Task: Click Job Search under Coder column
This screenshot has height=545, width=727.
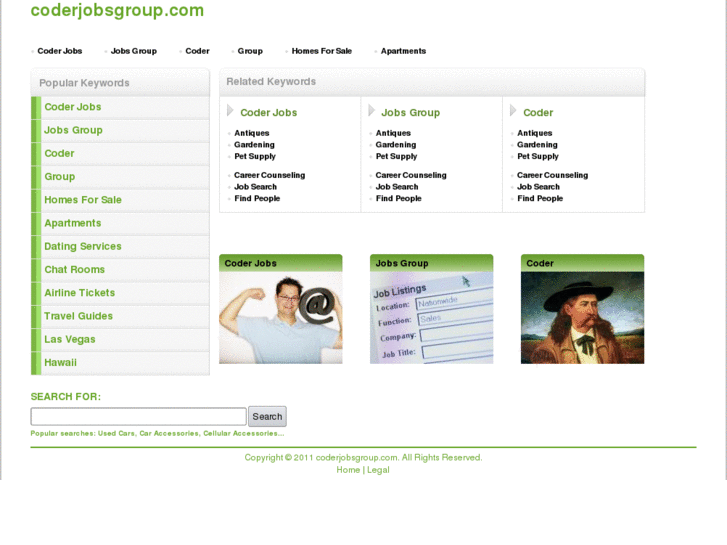Action: point(538,187)
